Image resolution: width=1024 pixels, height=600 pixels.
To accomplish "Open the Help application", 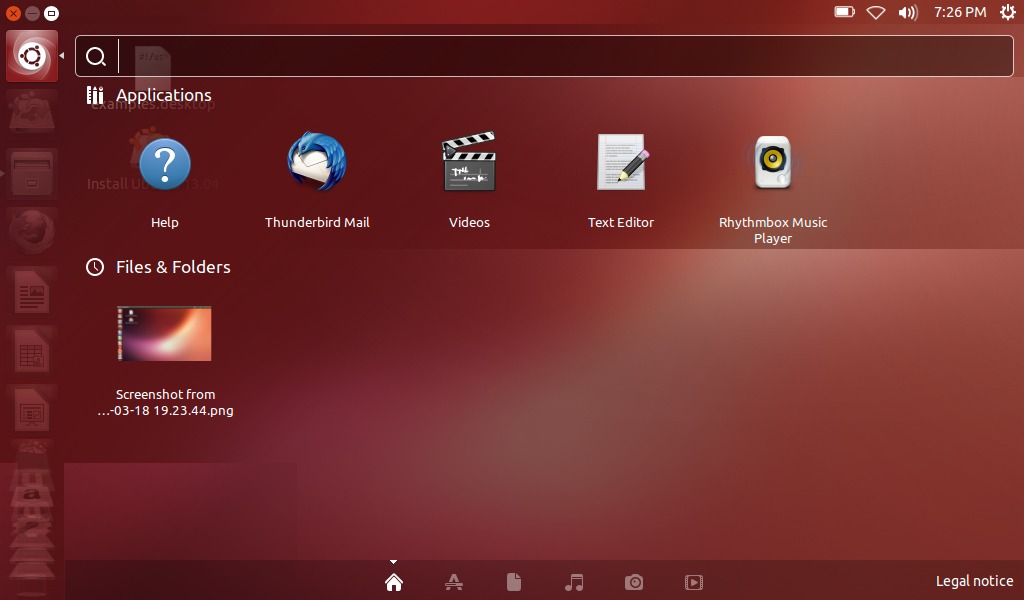I will [x=165, y=162].
